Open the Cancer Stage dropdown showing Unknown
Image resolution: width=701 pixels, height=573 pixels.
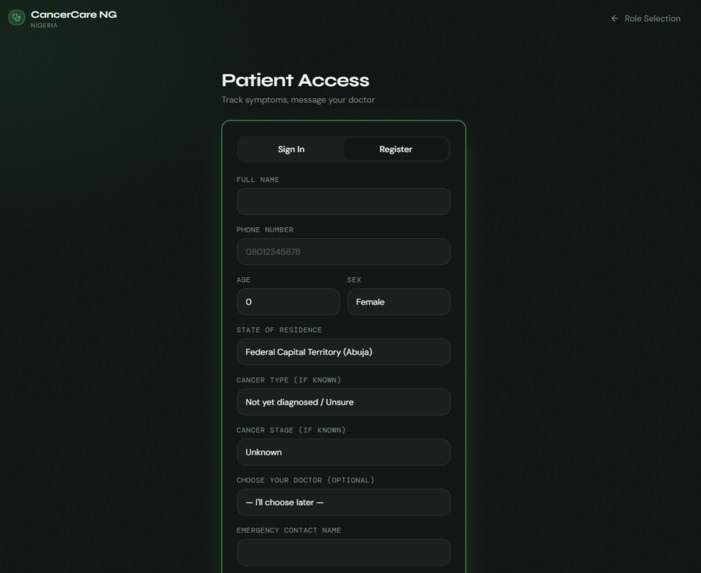(343, 452)
